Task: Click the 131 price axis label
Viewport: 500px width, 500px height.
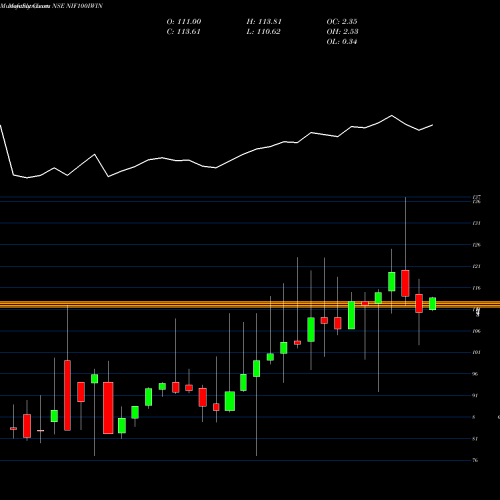Action: 476,223
